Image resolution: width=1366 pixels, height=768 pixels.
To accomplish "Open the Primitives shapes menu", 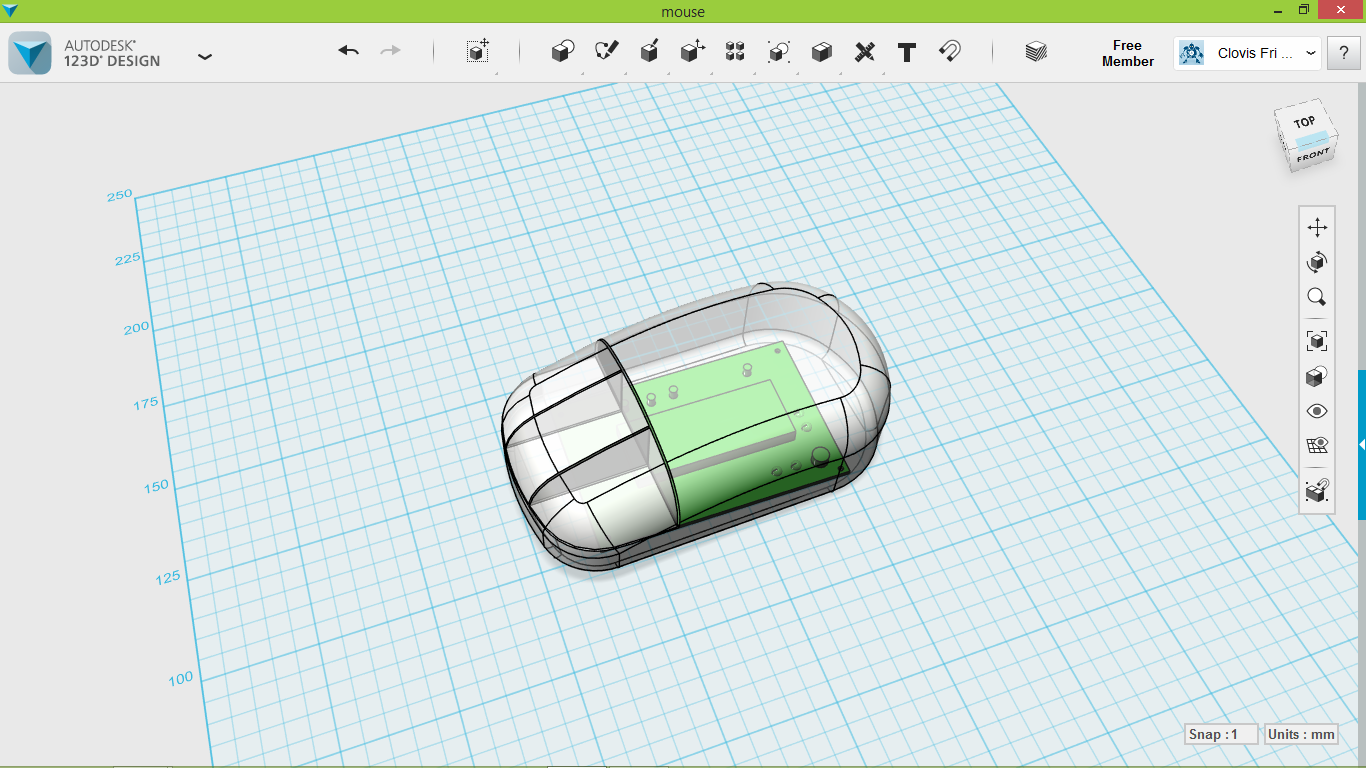I will 563,52.
